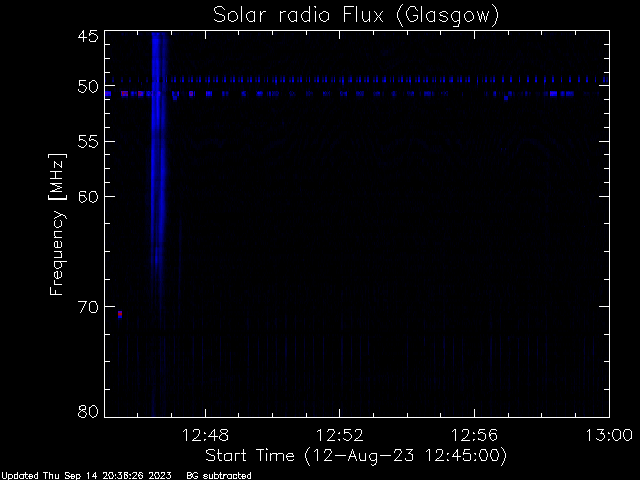Select the 50 frequency axis label

point(88,87)
